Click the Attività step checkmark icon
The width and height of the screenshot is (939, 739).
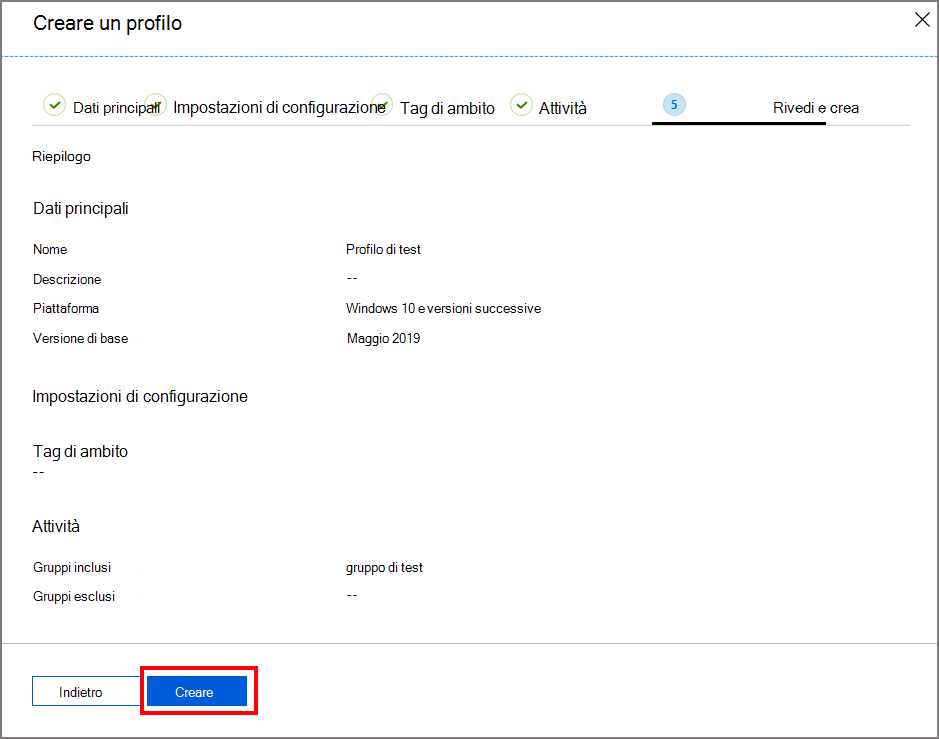pos(522,105)
